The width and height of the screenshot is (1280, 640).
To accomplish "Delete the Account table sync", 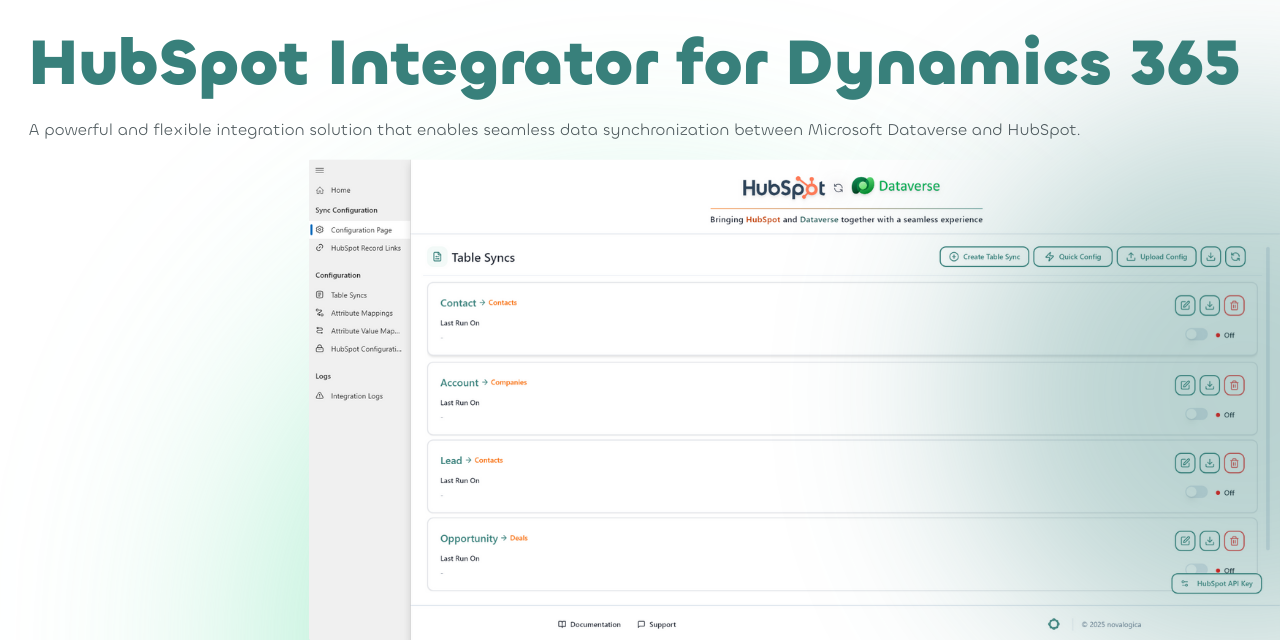I will [1235, 385].
